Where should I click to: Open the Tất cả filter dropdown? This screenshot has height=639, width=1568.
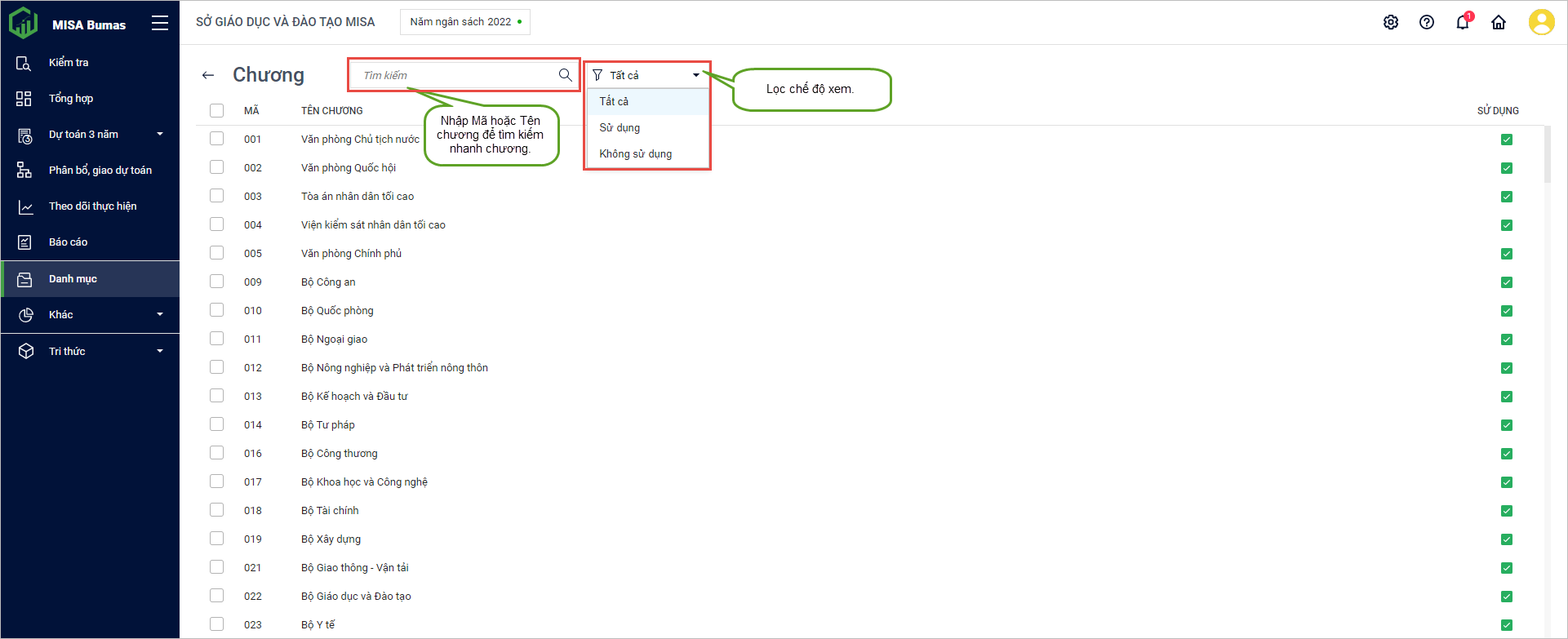[x=646, y=75]
